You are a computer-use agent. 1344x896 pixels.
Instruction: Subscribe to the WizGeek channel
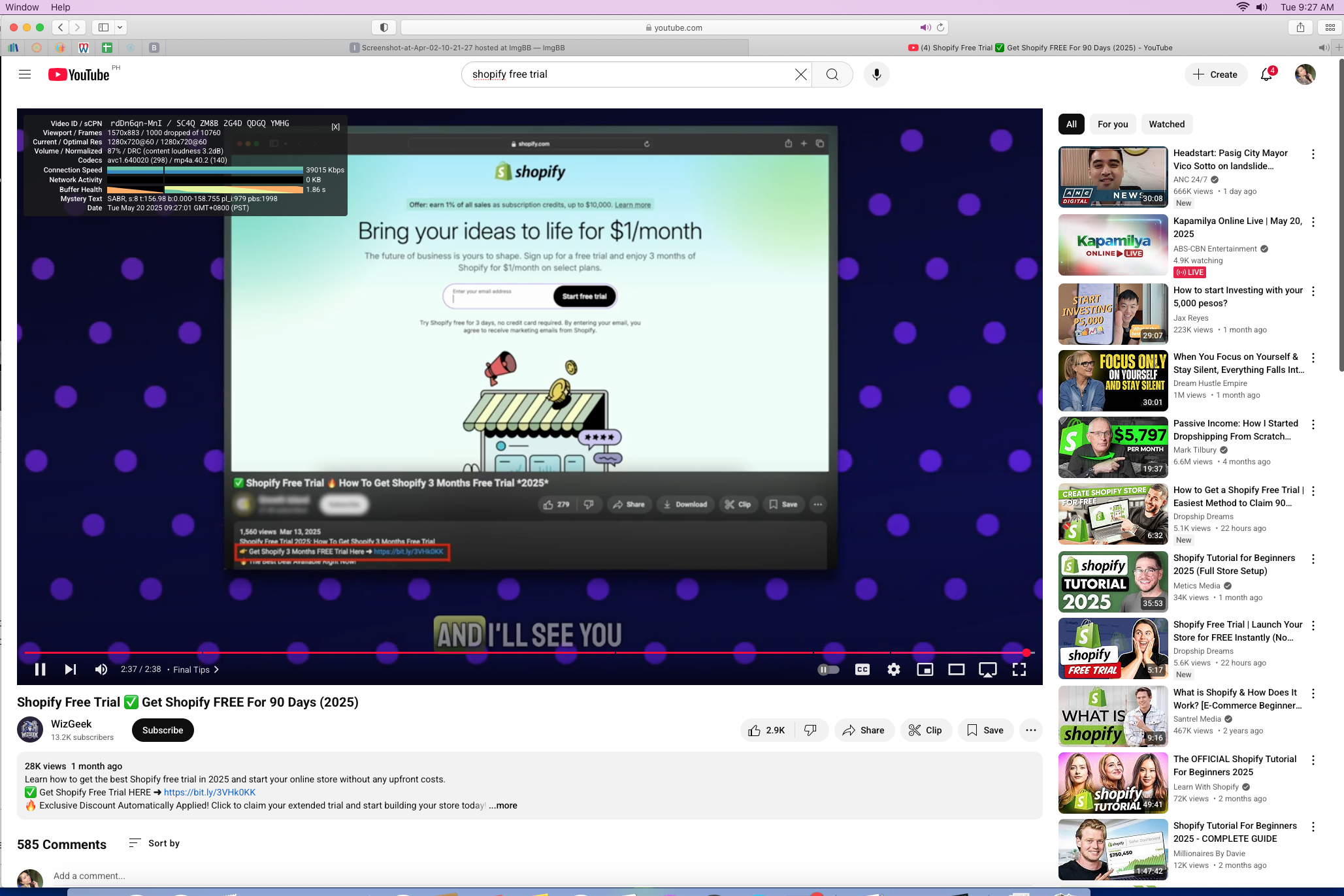coord(163,730)
